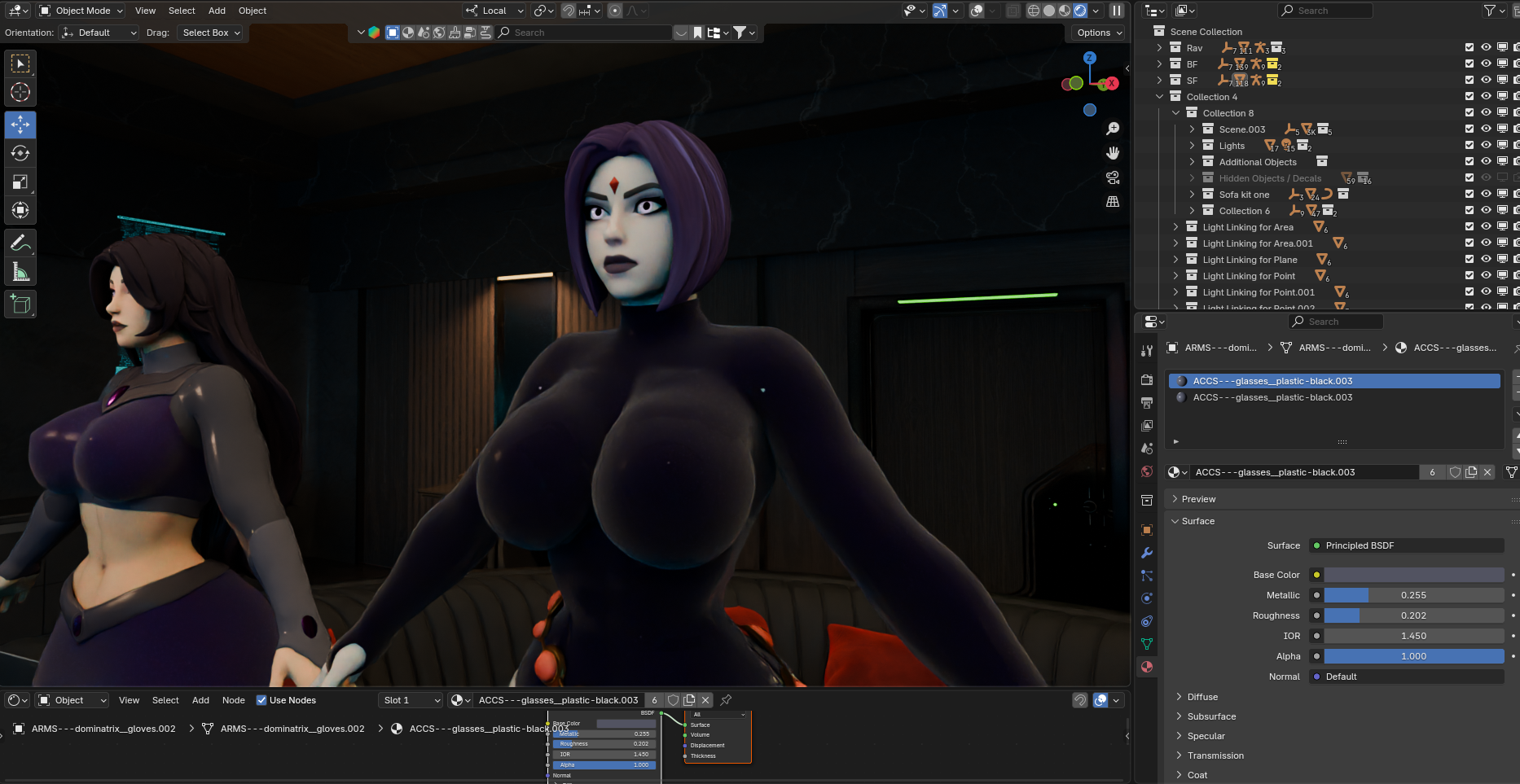The image size is (1520, 784).
Task: Pin the node editor material with pin icon
Action: tap(726, 700)
